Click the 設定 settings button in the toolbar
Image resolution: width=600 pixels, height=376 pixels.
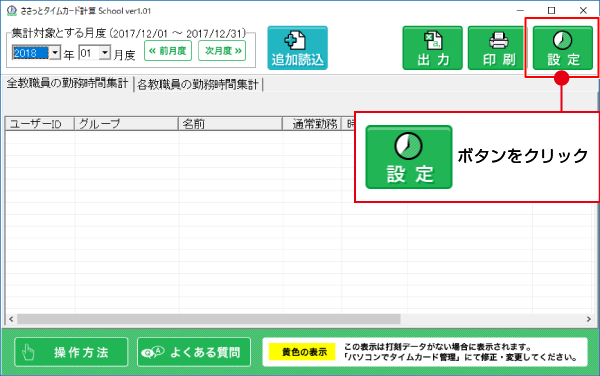click(x=562, y=48)
